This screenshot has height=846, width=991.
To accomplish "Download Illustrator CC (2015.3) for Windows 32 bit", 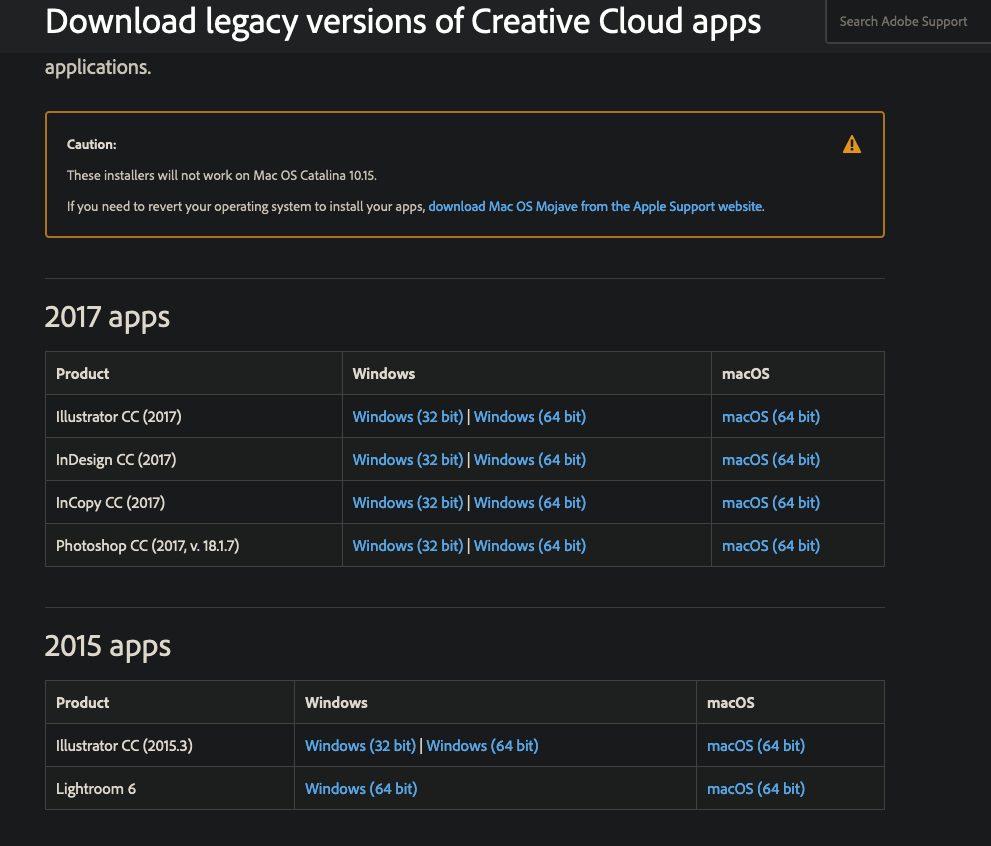I will coord(360,745).
